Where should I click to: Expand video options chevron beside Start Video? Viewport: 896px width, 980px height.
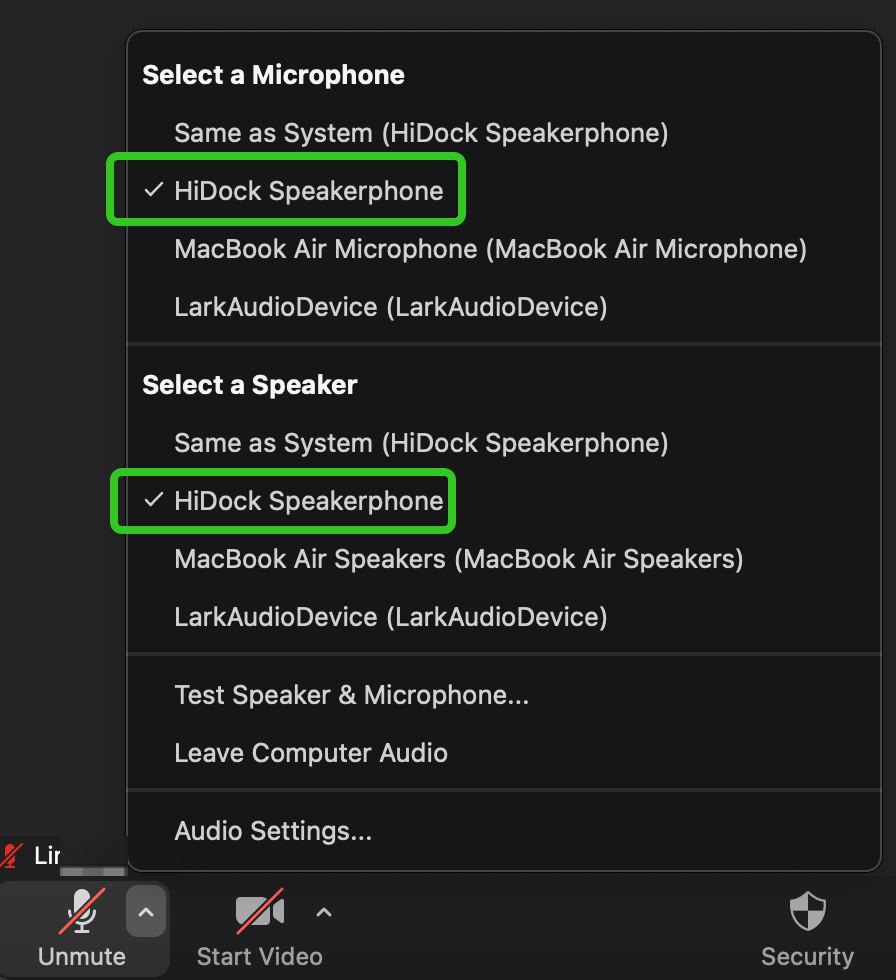323,912
